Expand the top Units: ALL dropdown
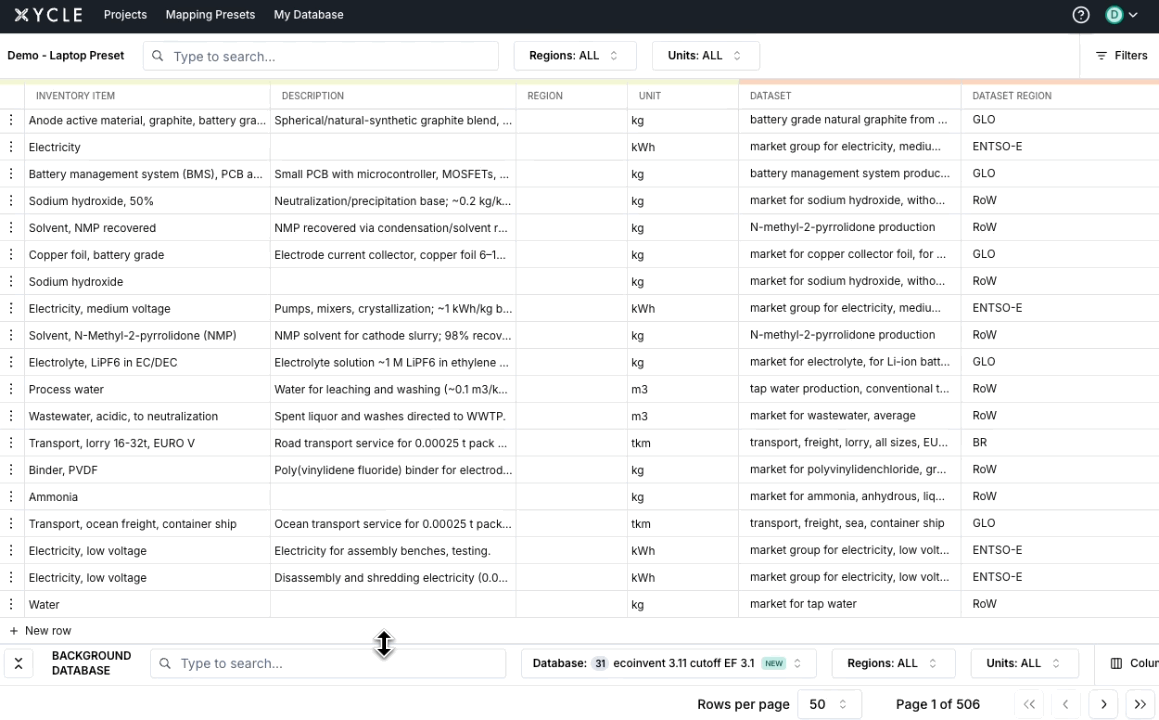The height and width of the screenshot is (720, 1159). click(705, 56)
